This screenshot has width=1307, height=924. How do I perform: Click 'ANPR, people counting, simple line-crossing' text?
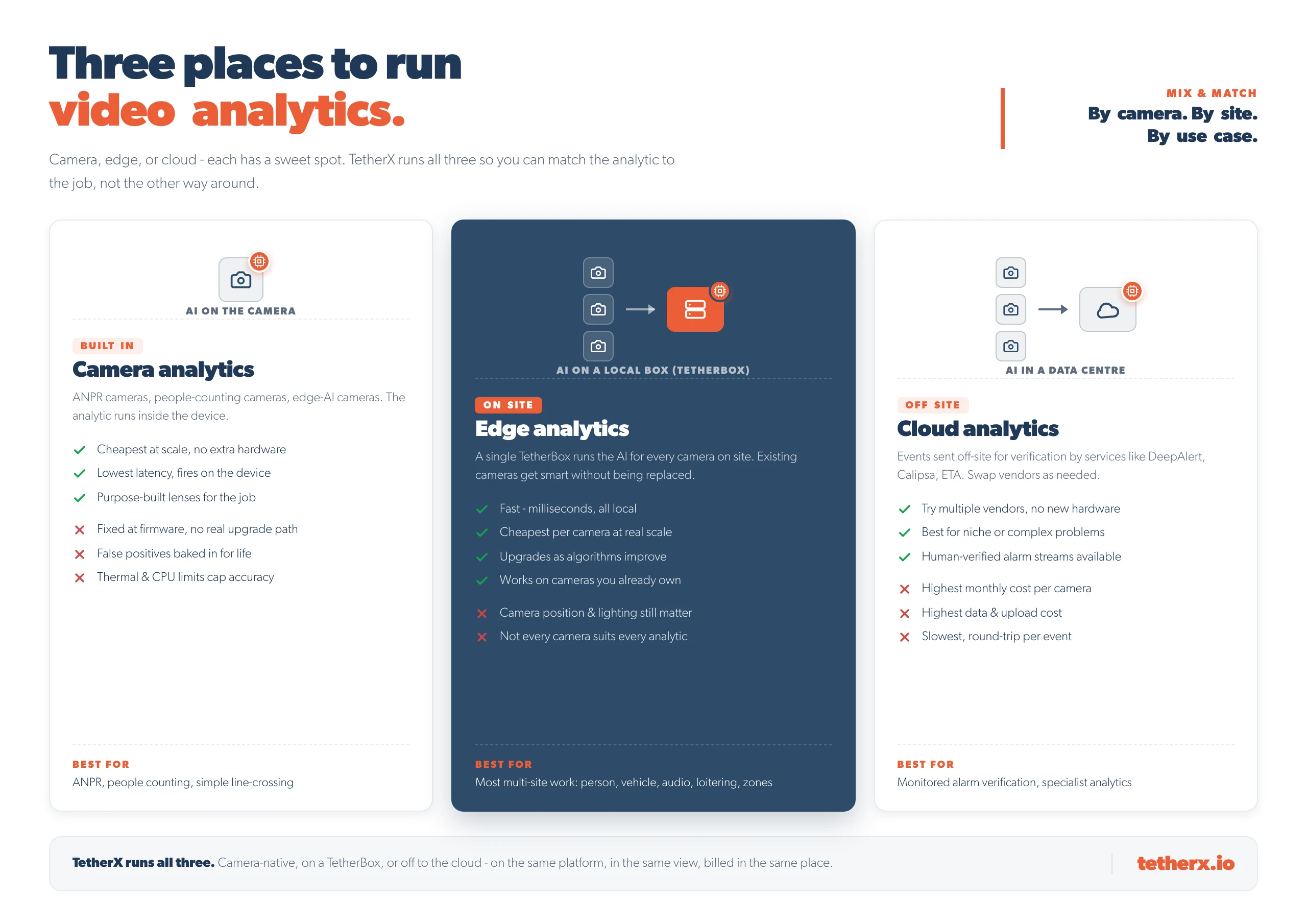tap(183, 782)
